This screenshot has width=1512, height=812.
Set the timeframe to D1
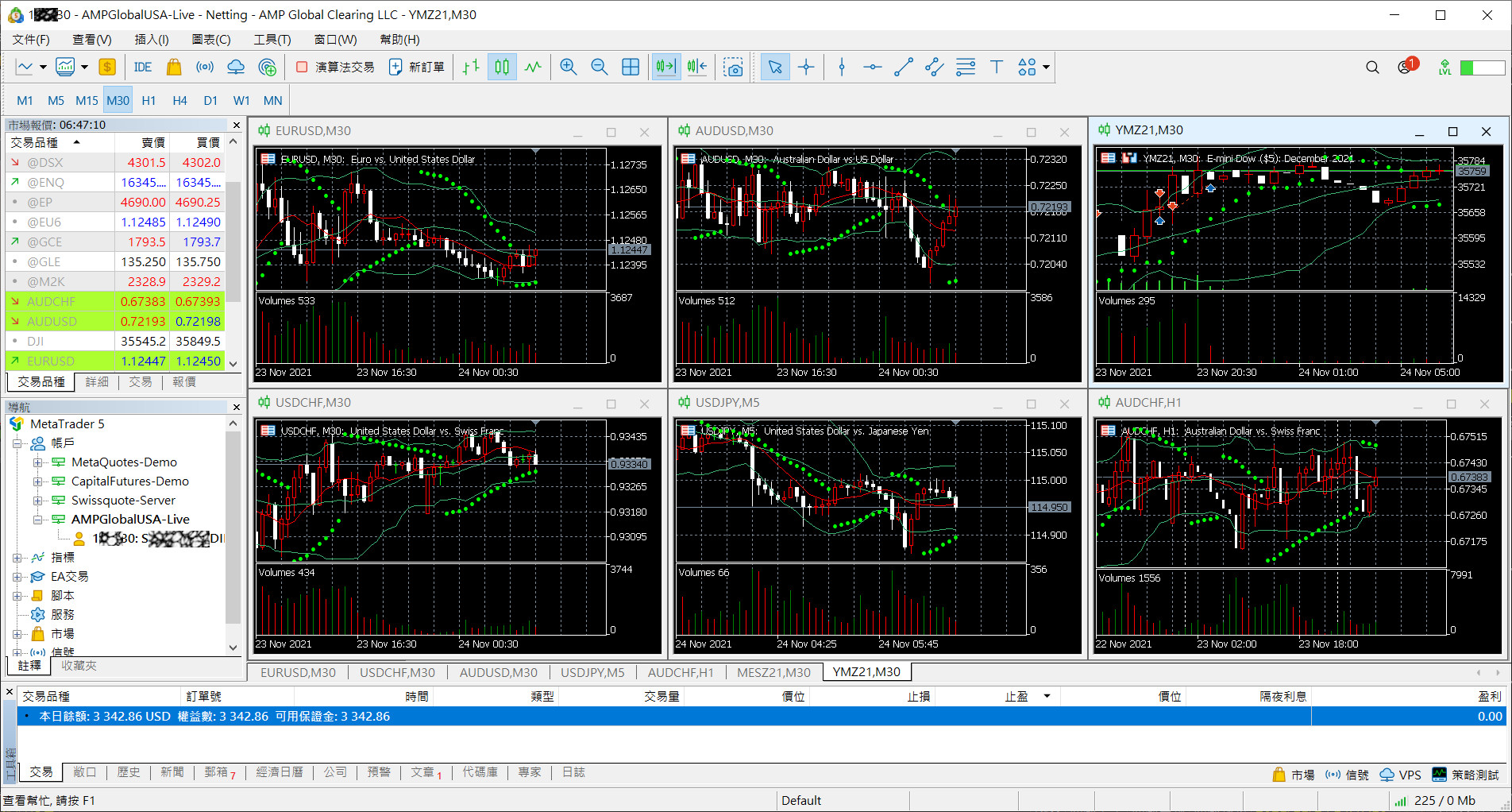pos(210,101)
